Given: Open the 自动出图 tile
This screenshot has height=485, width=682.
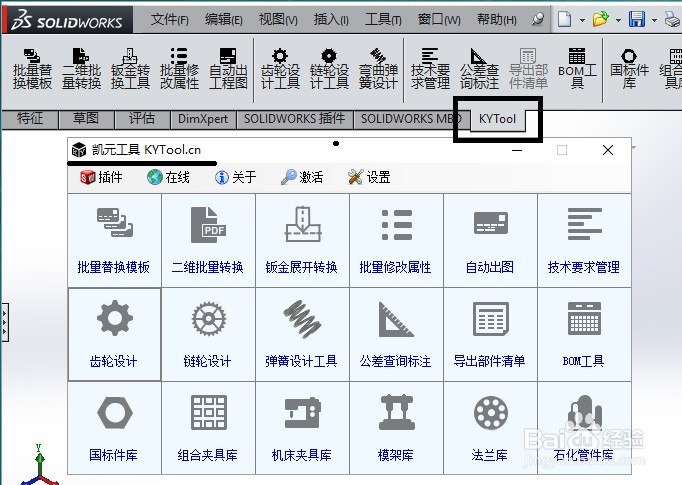Looking at the screenshot, I should click(x=490, y=241).
